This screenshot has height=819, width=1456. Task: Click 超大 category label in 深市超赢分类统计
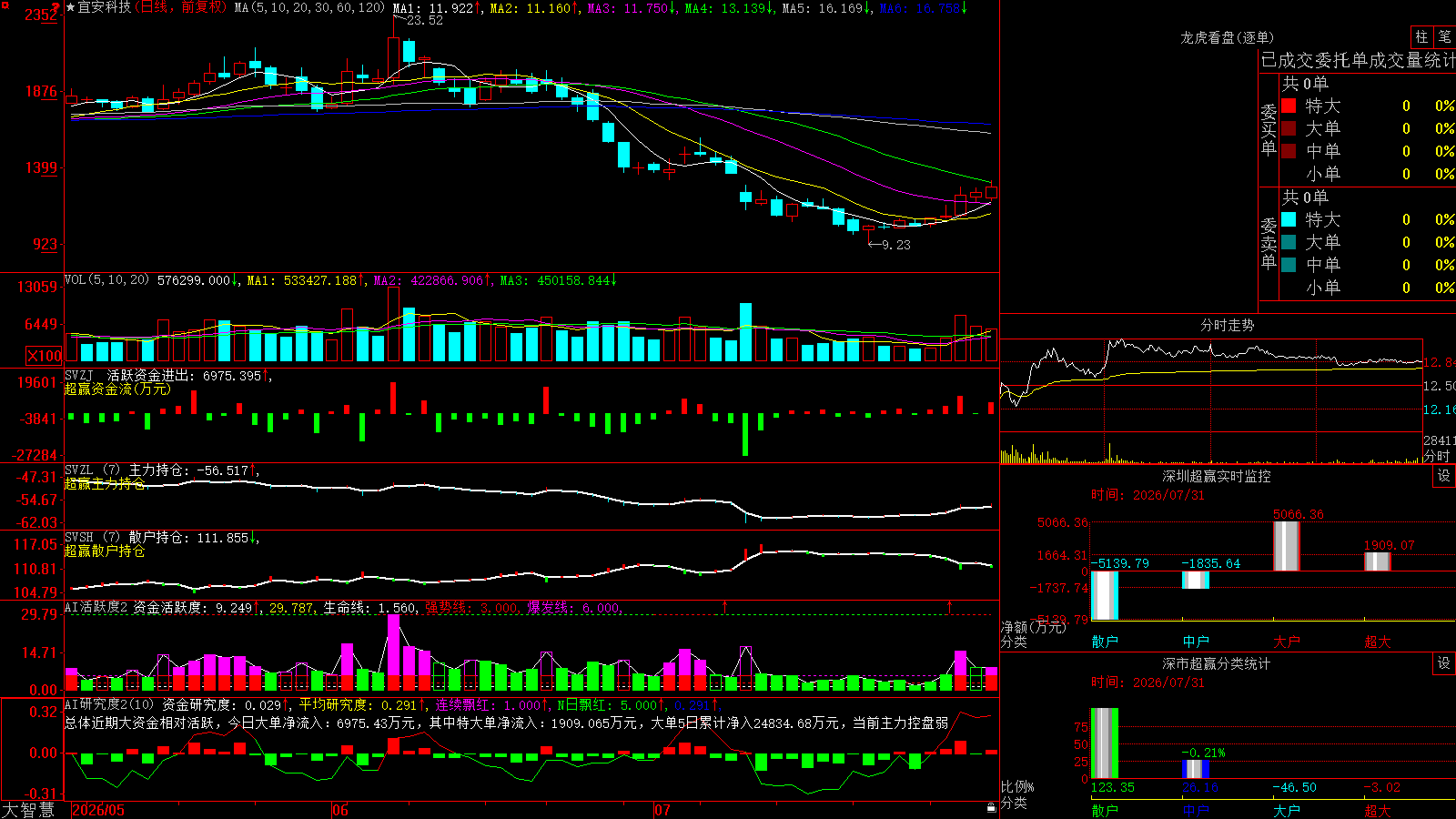coord(1378,811)
